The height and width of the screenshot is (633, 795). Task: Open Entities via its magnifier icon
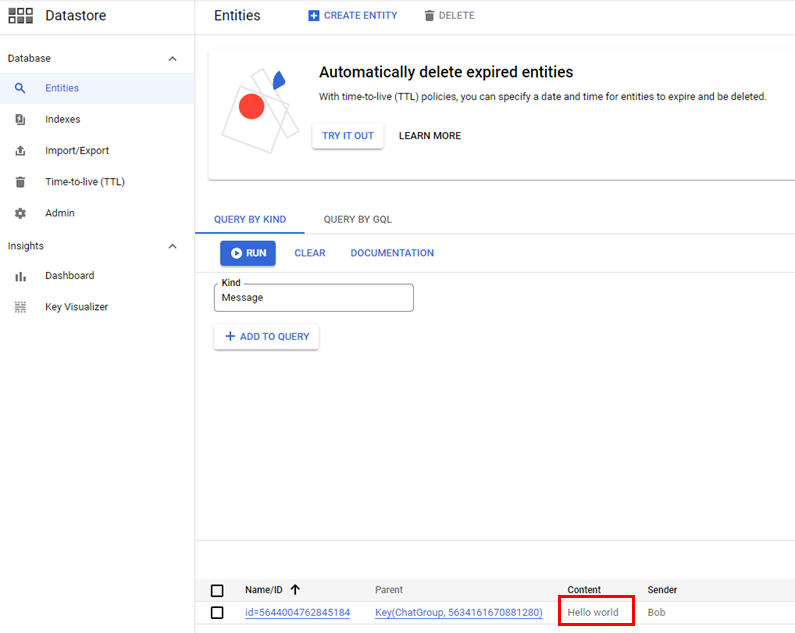click(x=20, y=88)
